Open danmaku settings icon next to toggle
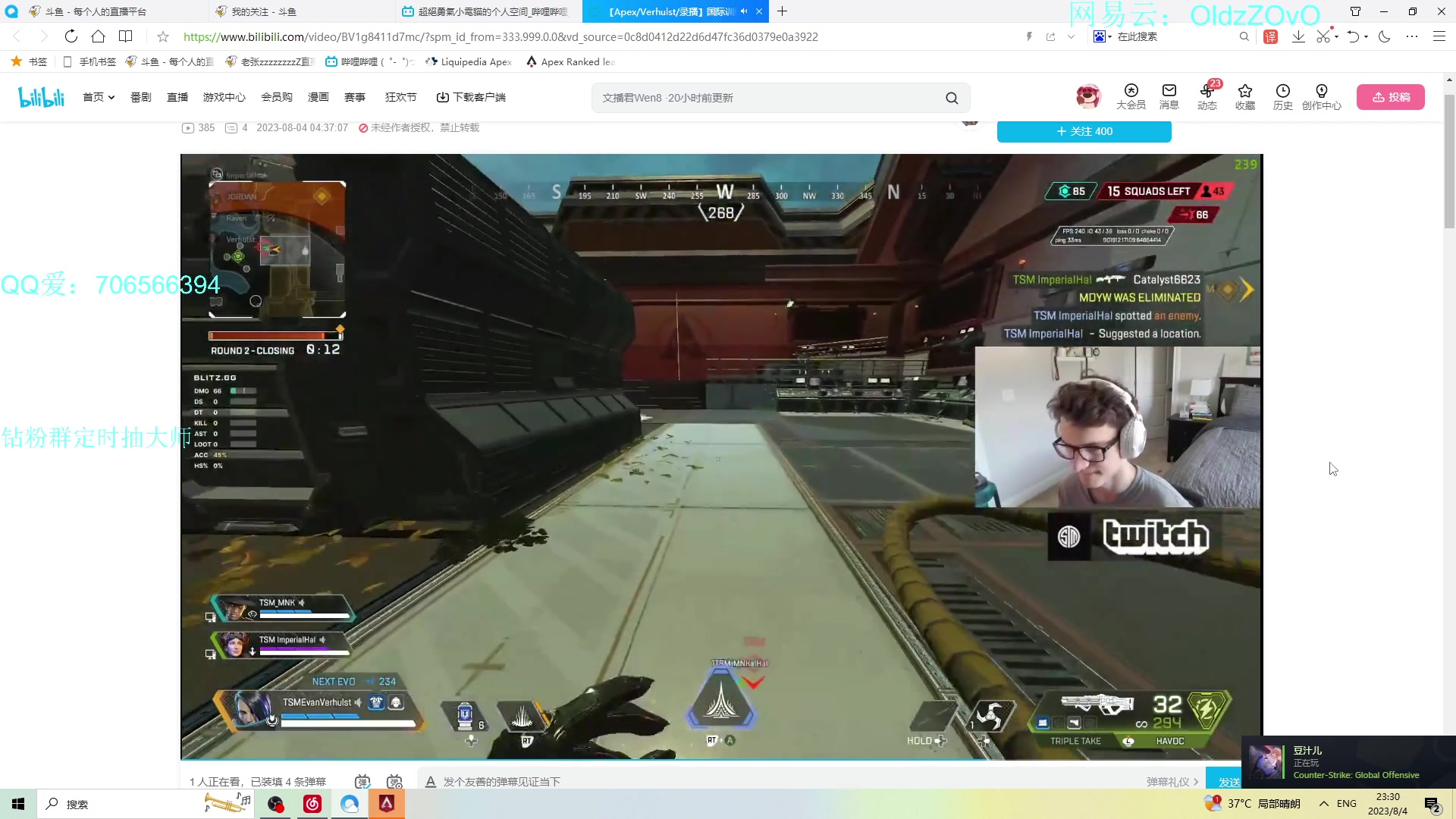The width and height of the screenshot is (1456, 819). pyautogui.click(x=394, y=781)
